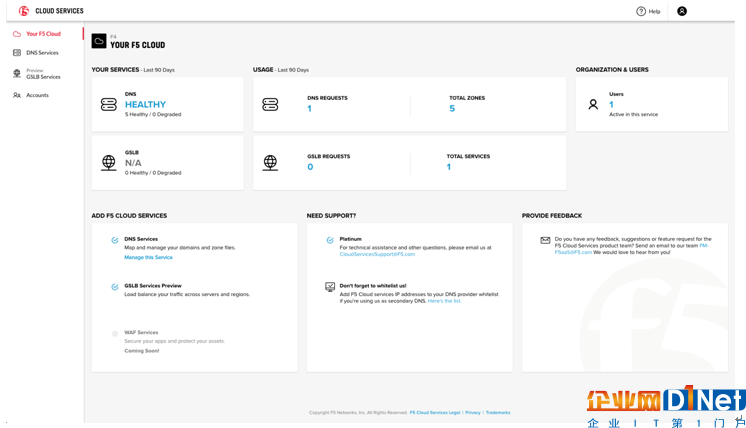Viewport: 746px width, 428px height.
Task: Open the Here's the list whitelist link
Action: [444, 301]
